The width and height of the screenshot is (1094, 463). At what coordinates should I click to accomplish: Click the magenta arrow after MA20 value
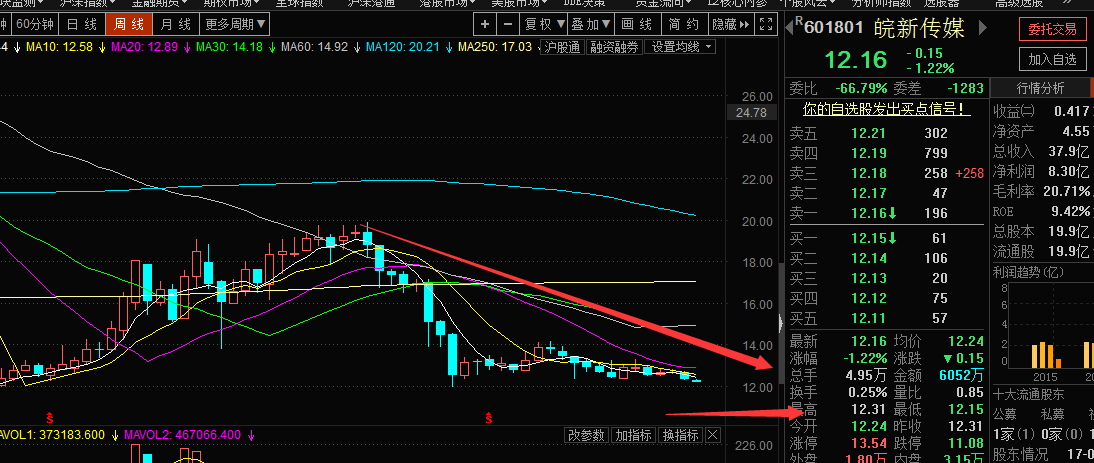point(187,47)
